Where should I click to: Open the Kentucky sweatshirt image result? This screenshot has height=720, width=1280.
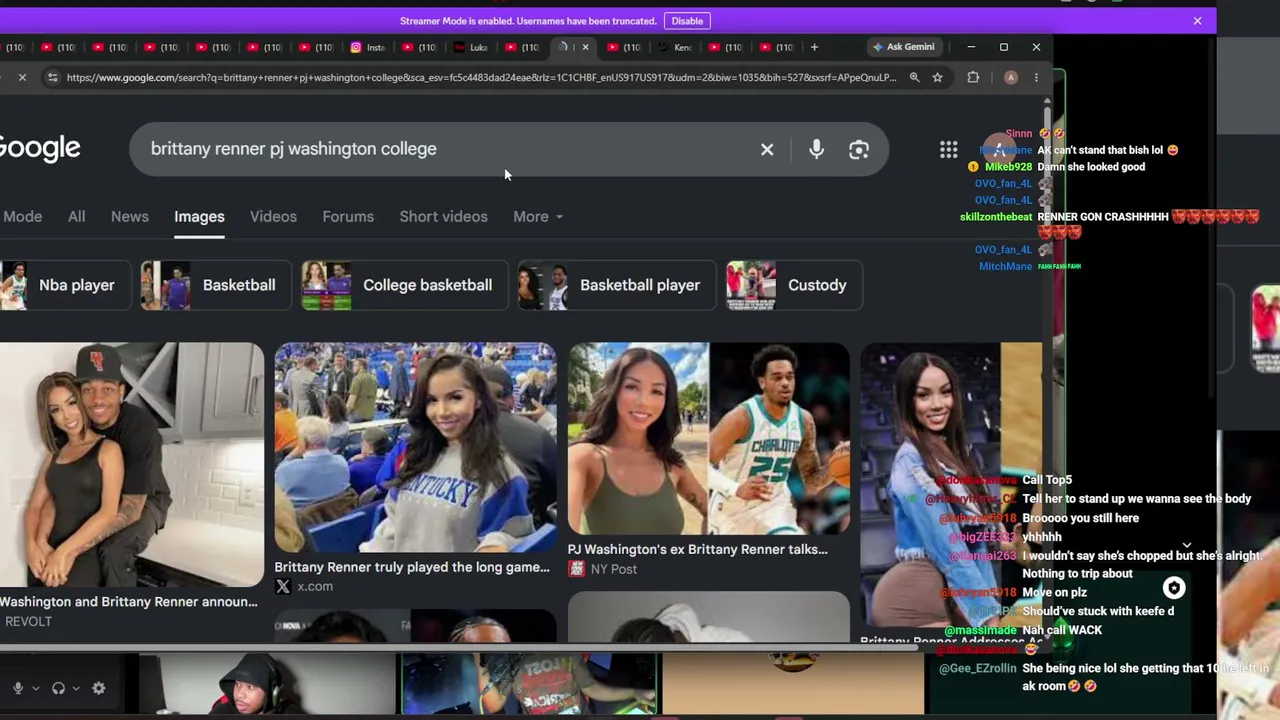(415, 447)
